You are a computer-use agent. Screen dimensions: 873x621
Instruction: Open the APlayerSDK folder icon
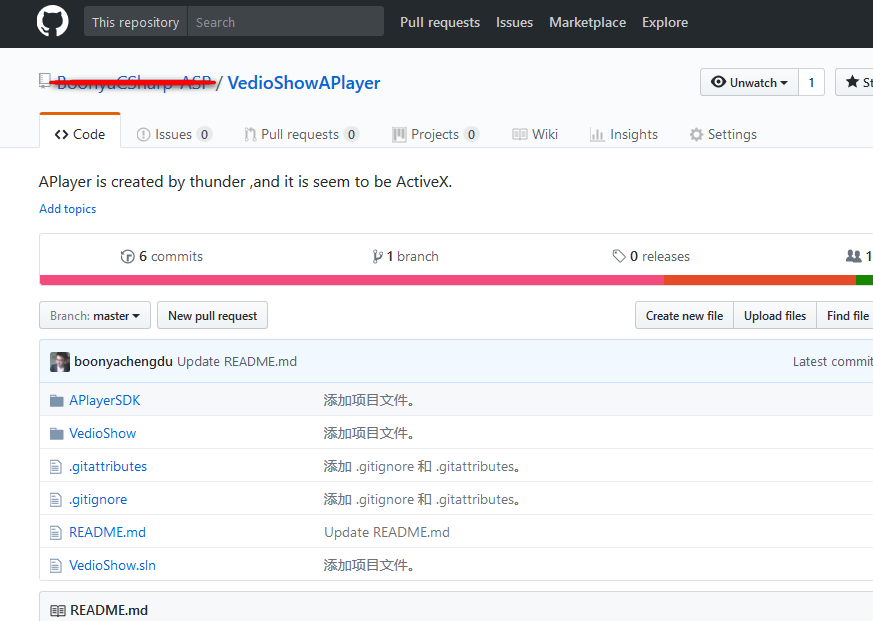click(56, 400)
